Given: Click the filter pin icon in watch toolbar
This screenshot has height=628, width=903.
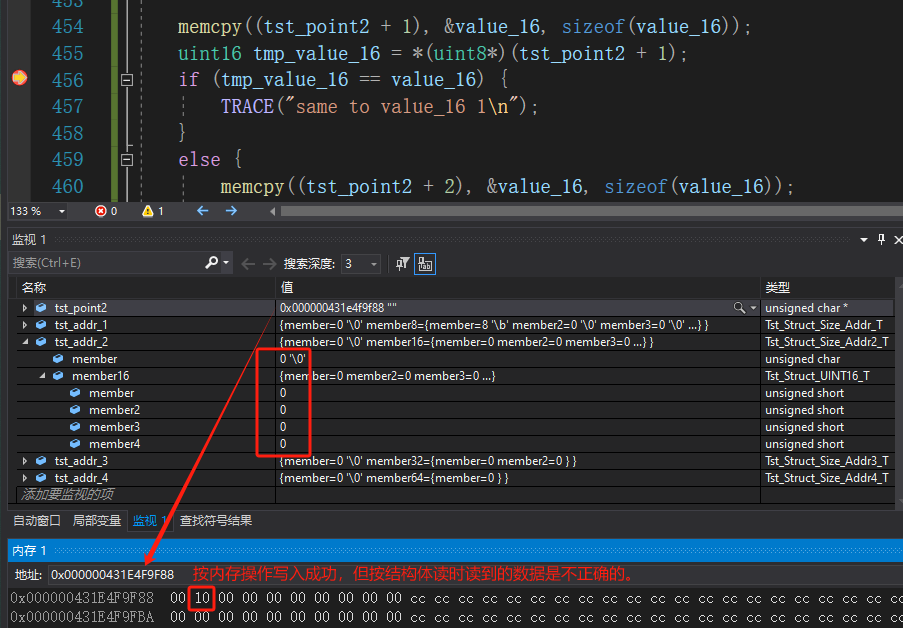Looking at the screenshot, I should [x=402, y=264].
